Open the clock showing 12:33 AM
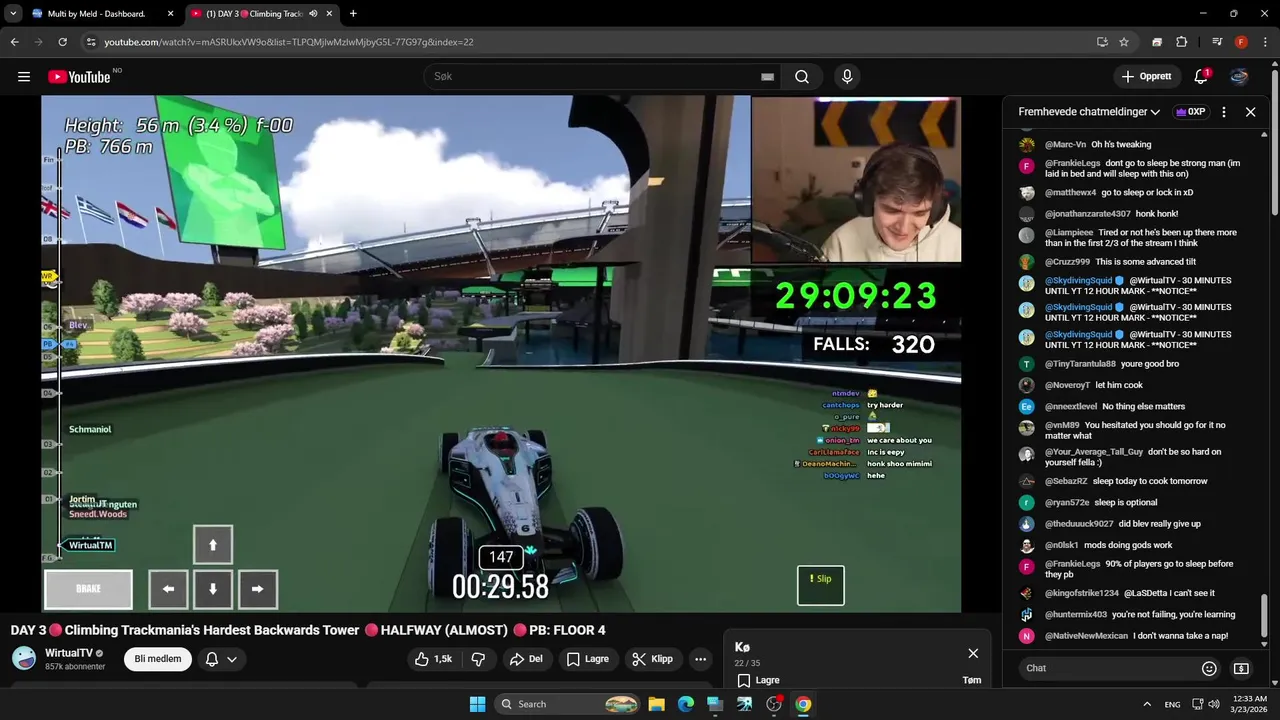Image resolution: width=1280 pixels, height=720 pixels. click(1248, 704)
